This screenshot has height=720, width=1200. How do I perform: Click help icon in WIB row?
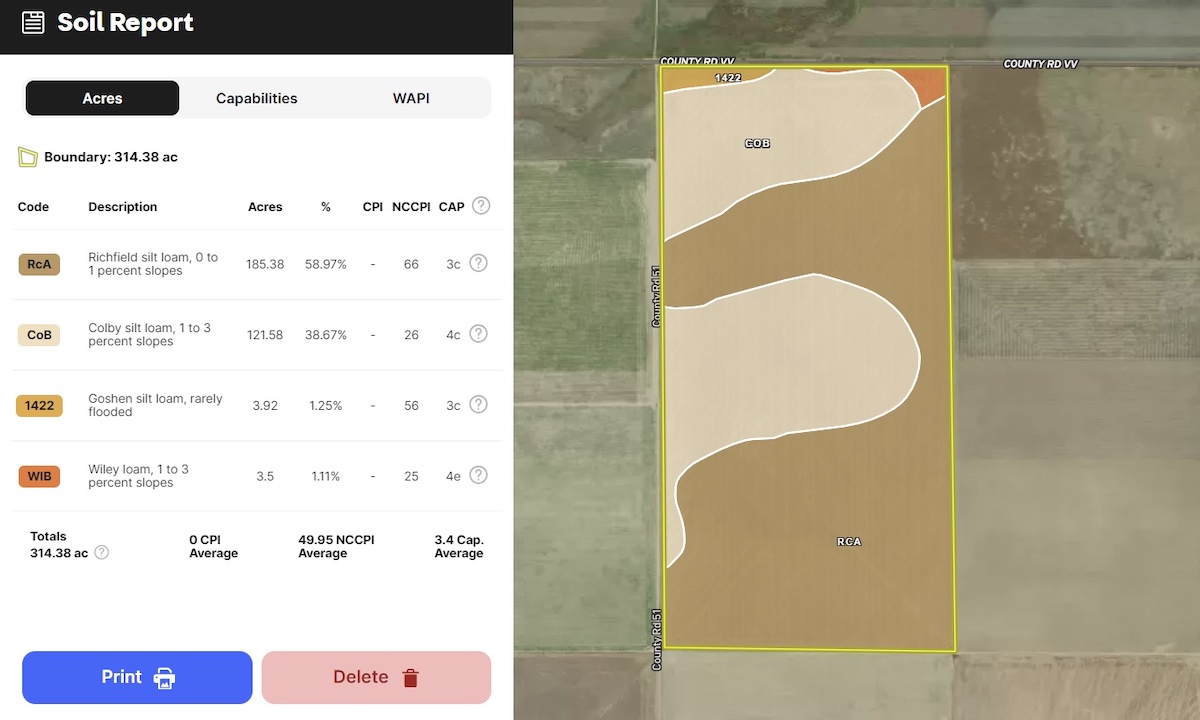pos(479,475)
